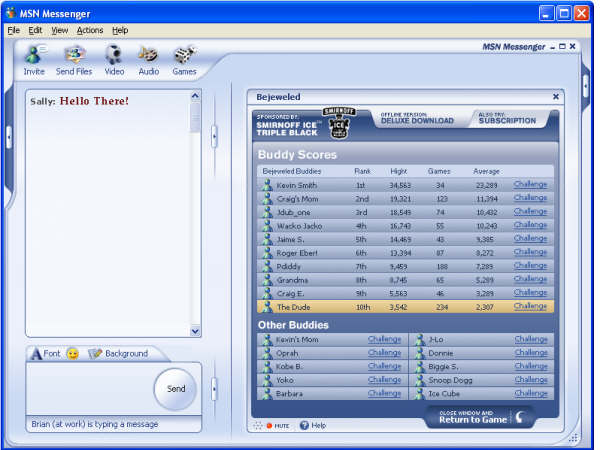
Task: Click the buddy icon next to J-Lo
Action: coord(420,340)
